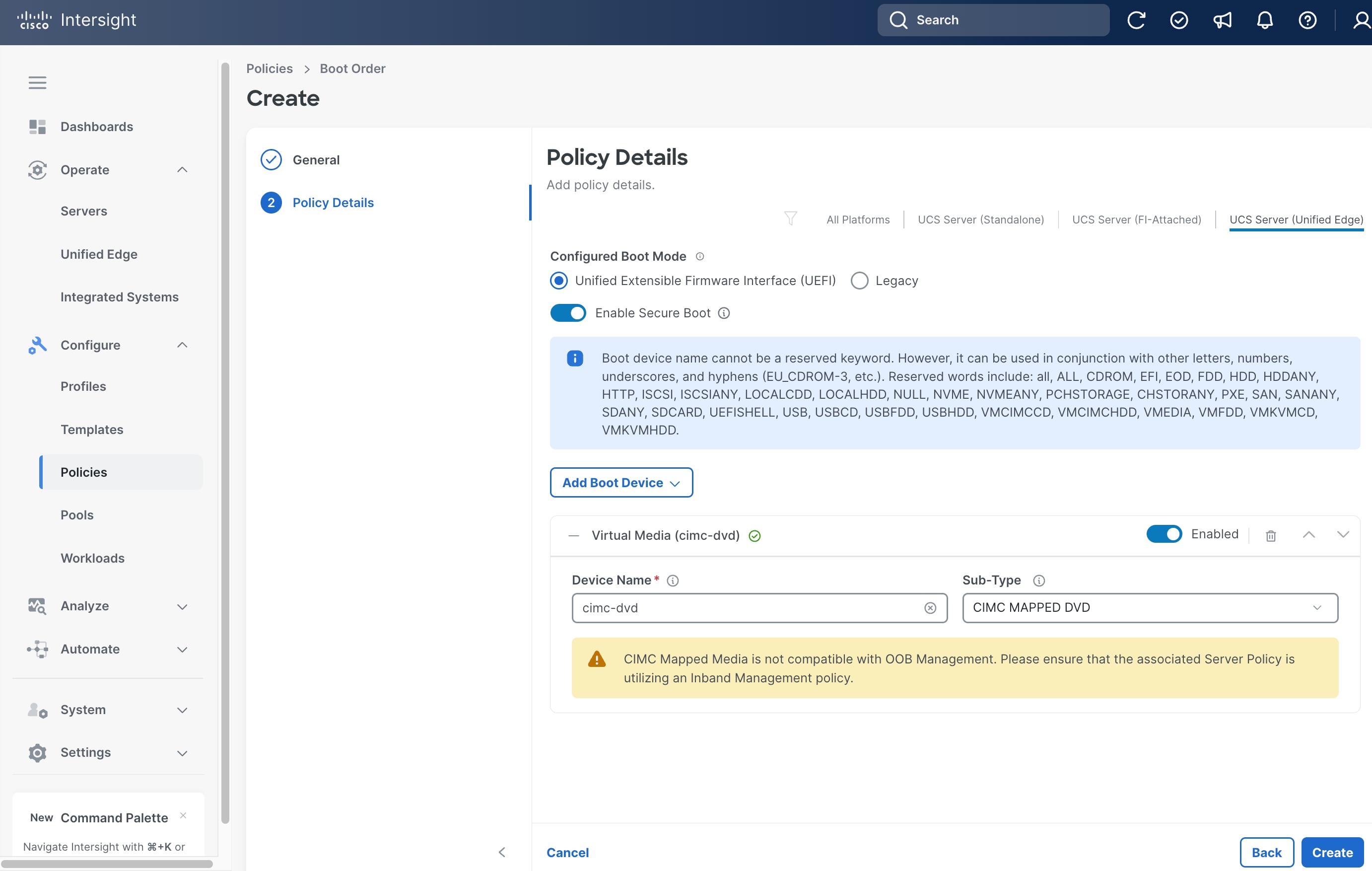Viewport: 1372px width, 871px height.
Task: Click the Create button
Action: [x=1332, y=853]
